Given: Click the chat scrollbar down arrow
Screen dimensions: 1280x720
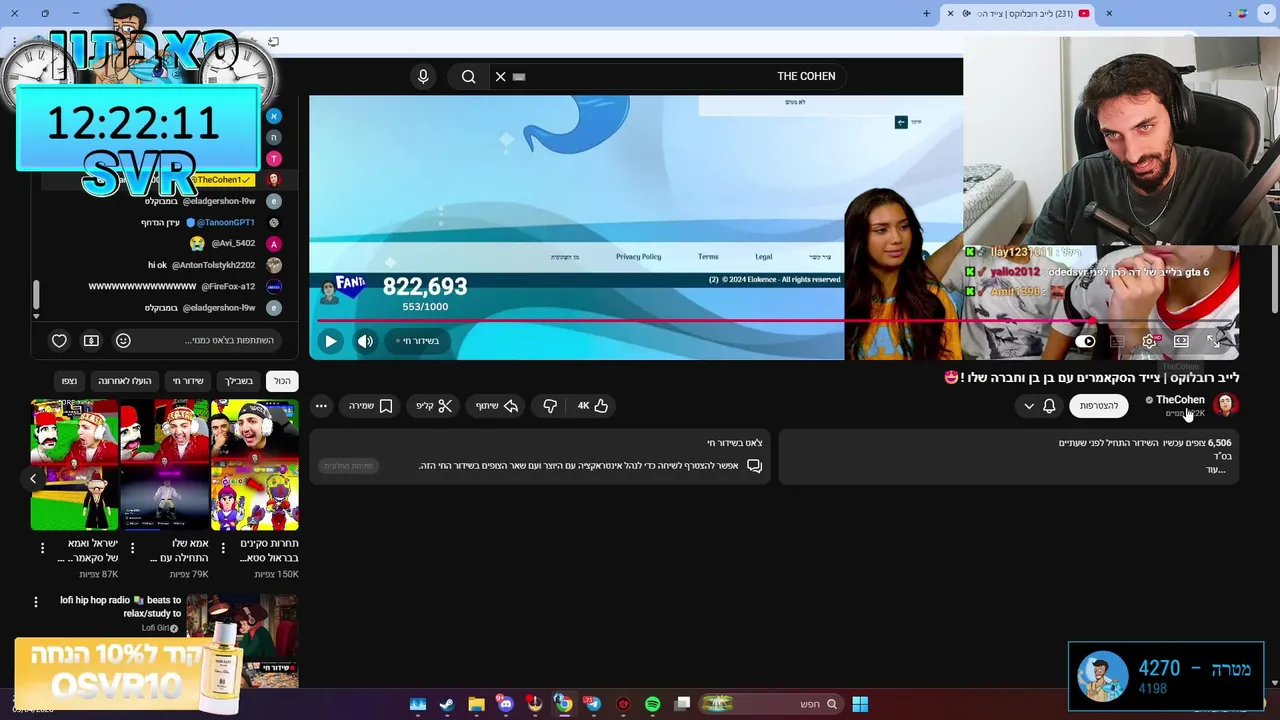Looking at the screenshot, I should coord(37,316).
